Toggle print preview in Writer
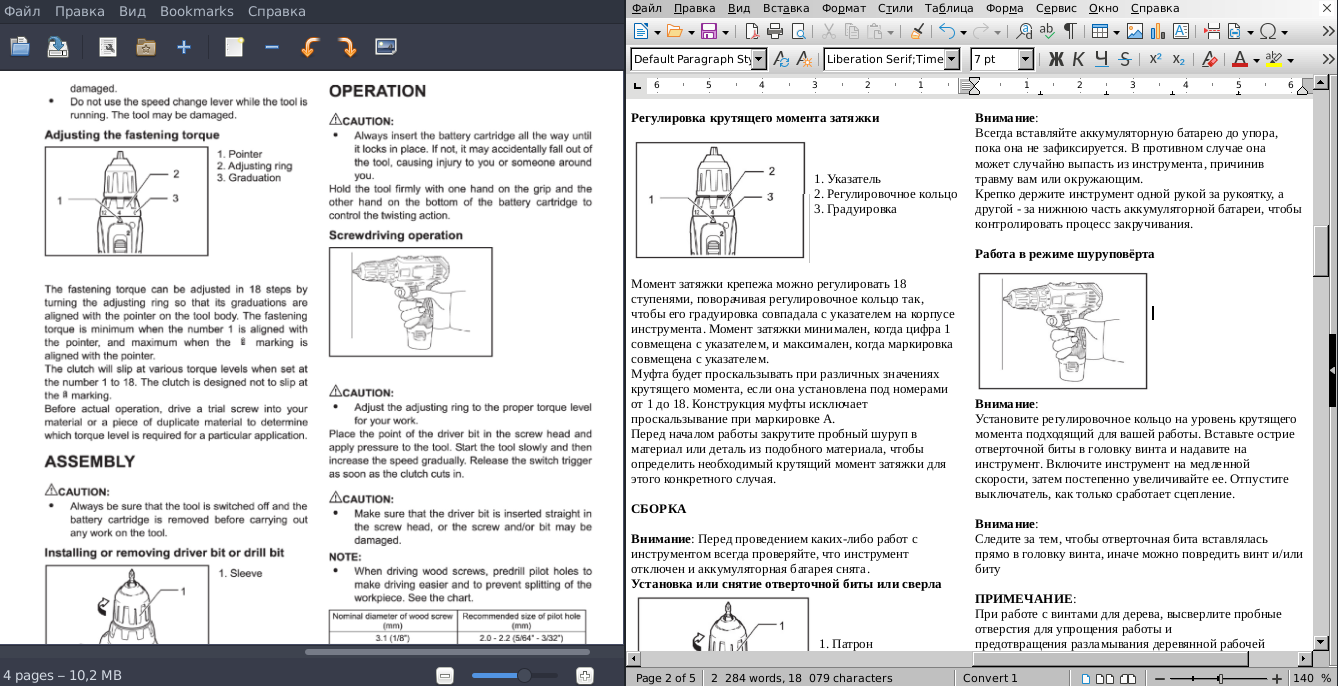The height and width of the screenshot is (686, 1338). tap(798, 32)
